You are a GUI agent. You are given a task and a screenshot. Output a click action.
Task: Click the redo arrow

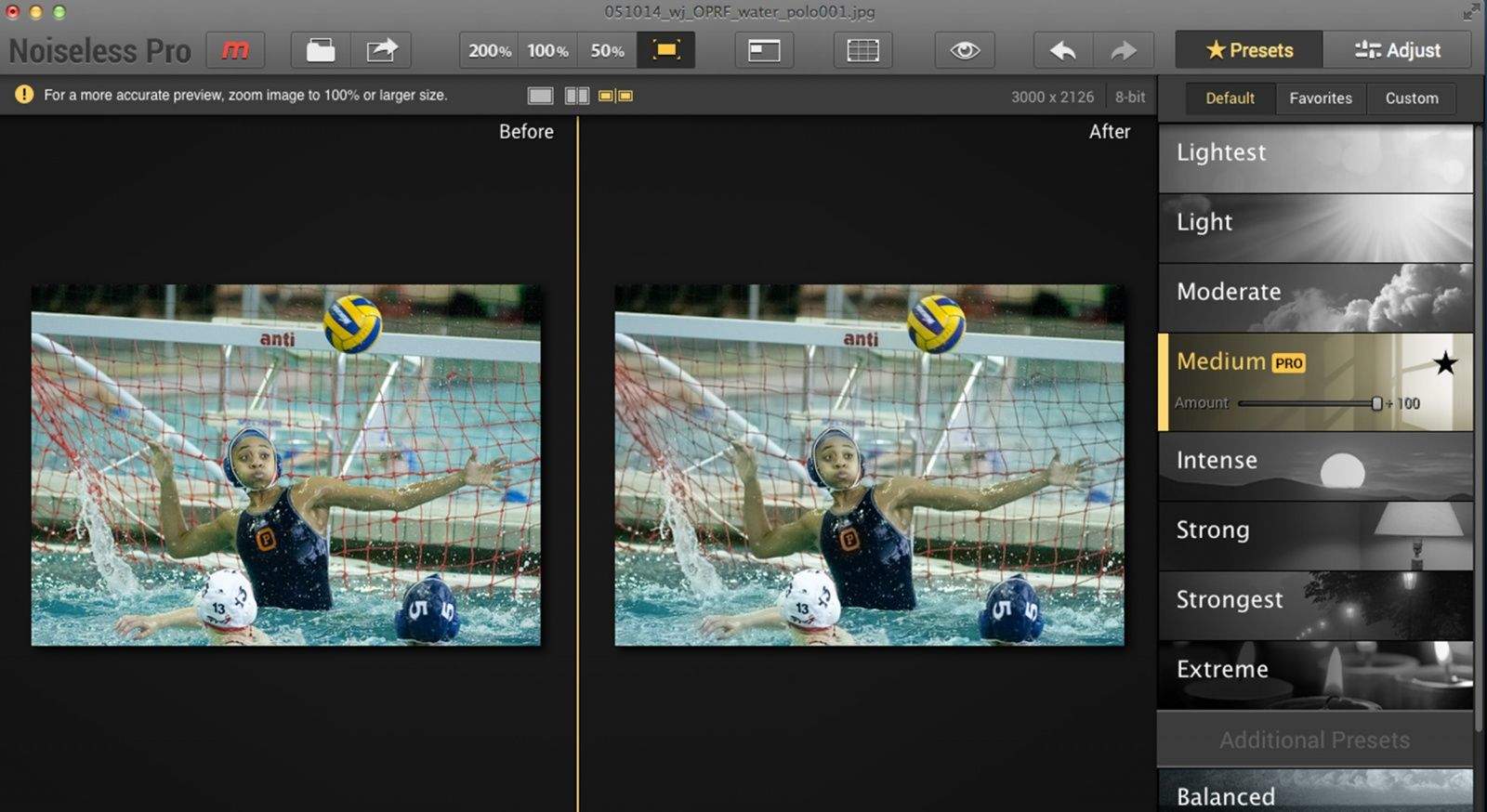click(x=1124, y=50)
